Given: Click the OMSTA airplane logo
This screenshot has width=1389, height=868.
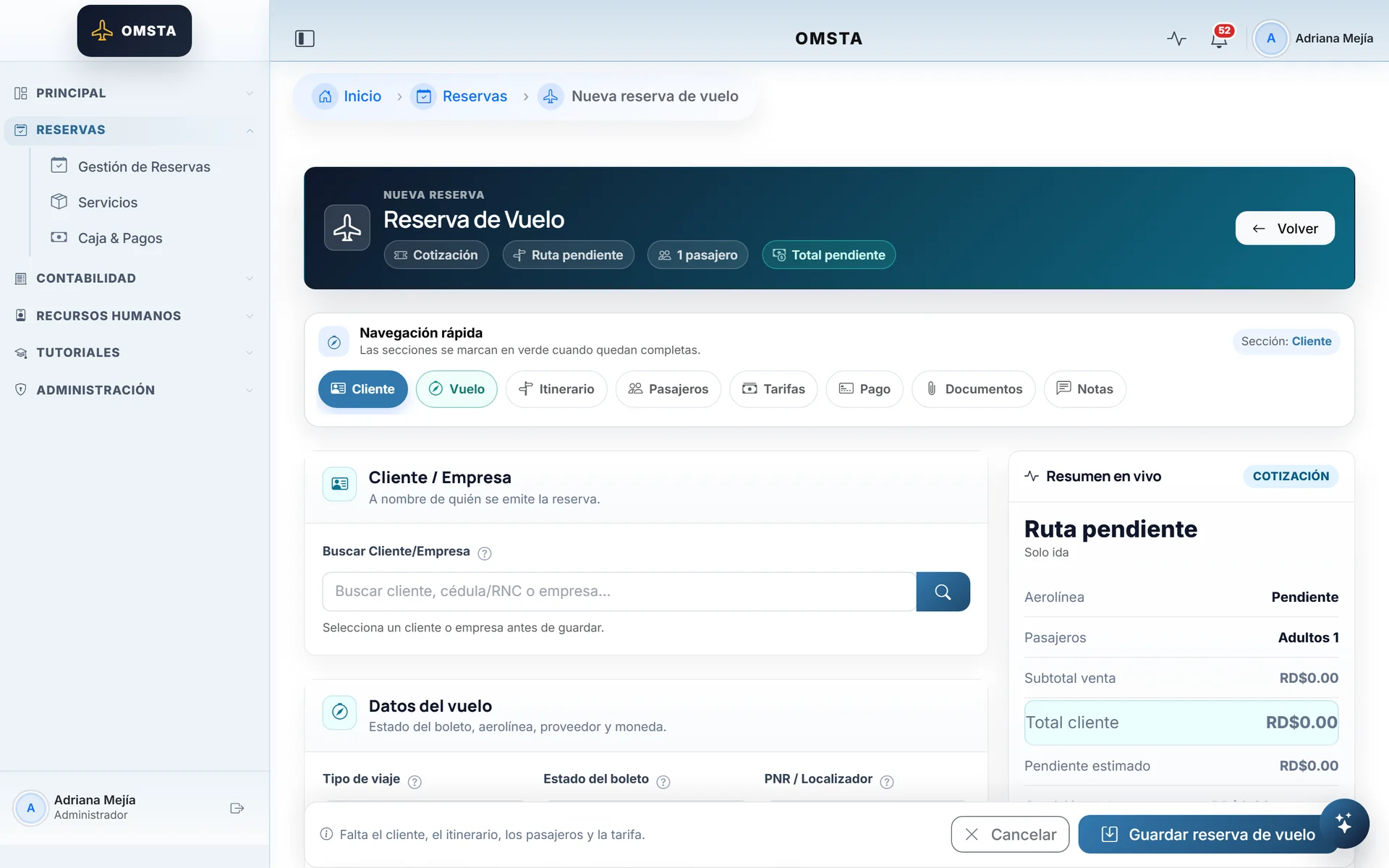Looking at the screenshot, I should pyautogui.click(x=135, y=30).
